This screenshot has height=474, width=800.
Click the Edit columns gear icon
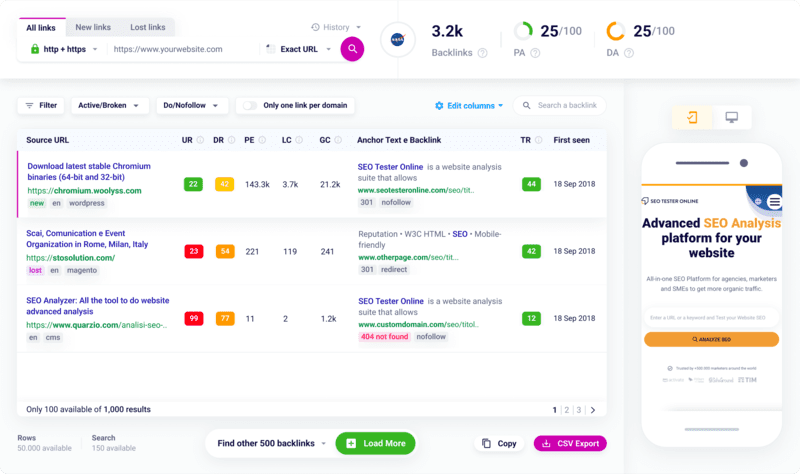pyautogui.click(x=439, y=106)
